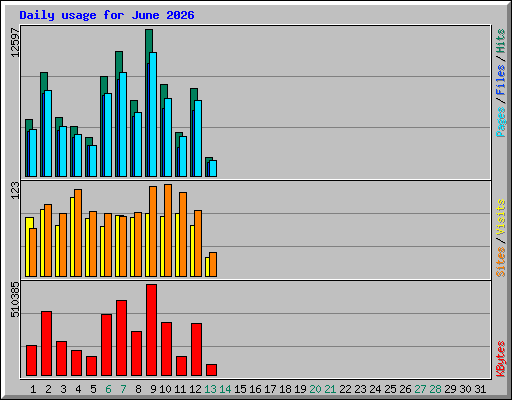Viewport: 512px width, 400px height.
Task: Click the day 2 hits bar
Action: tap(44, 82)
